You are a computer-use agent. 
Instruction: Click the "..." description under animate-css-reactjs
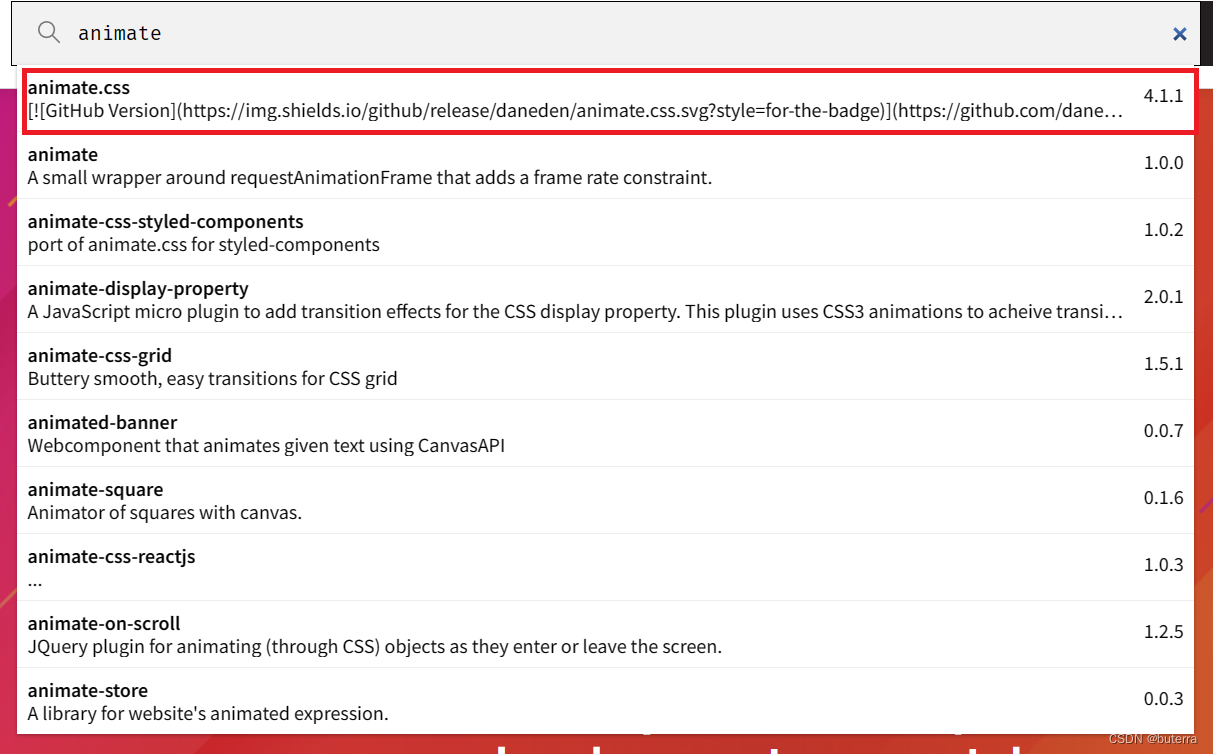[35, 583]
